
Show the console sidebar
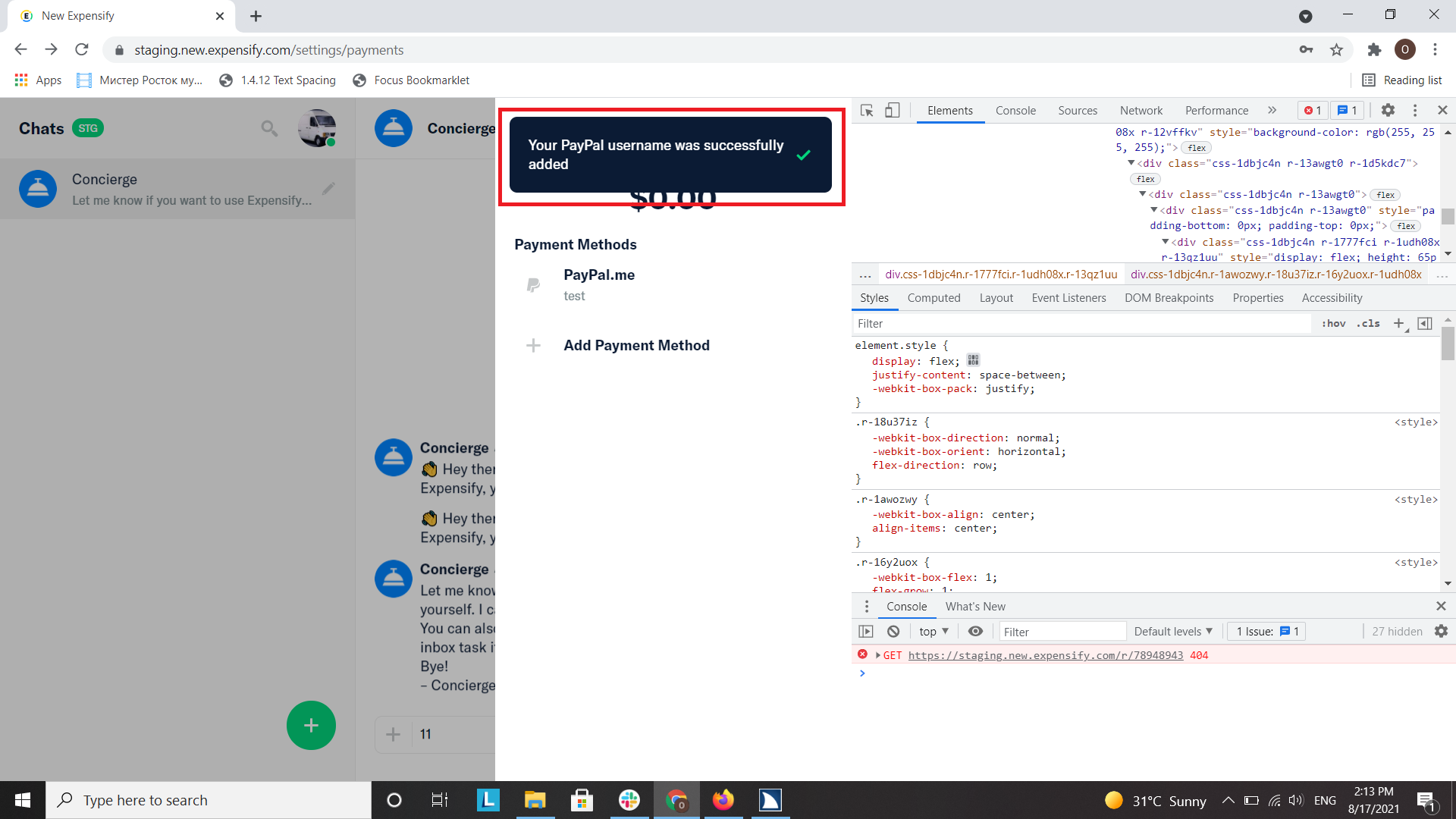pos(866,632)
